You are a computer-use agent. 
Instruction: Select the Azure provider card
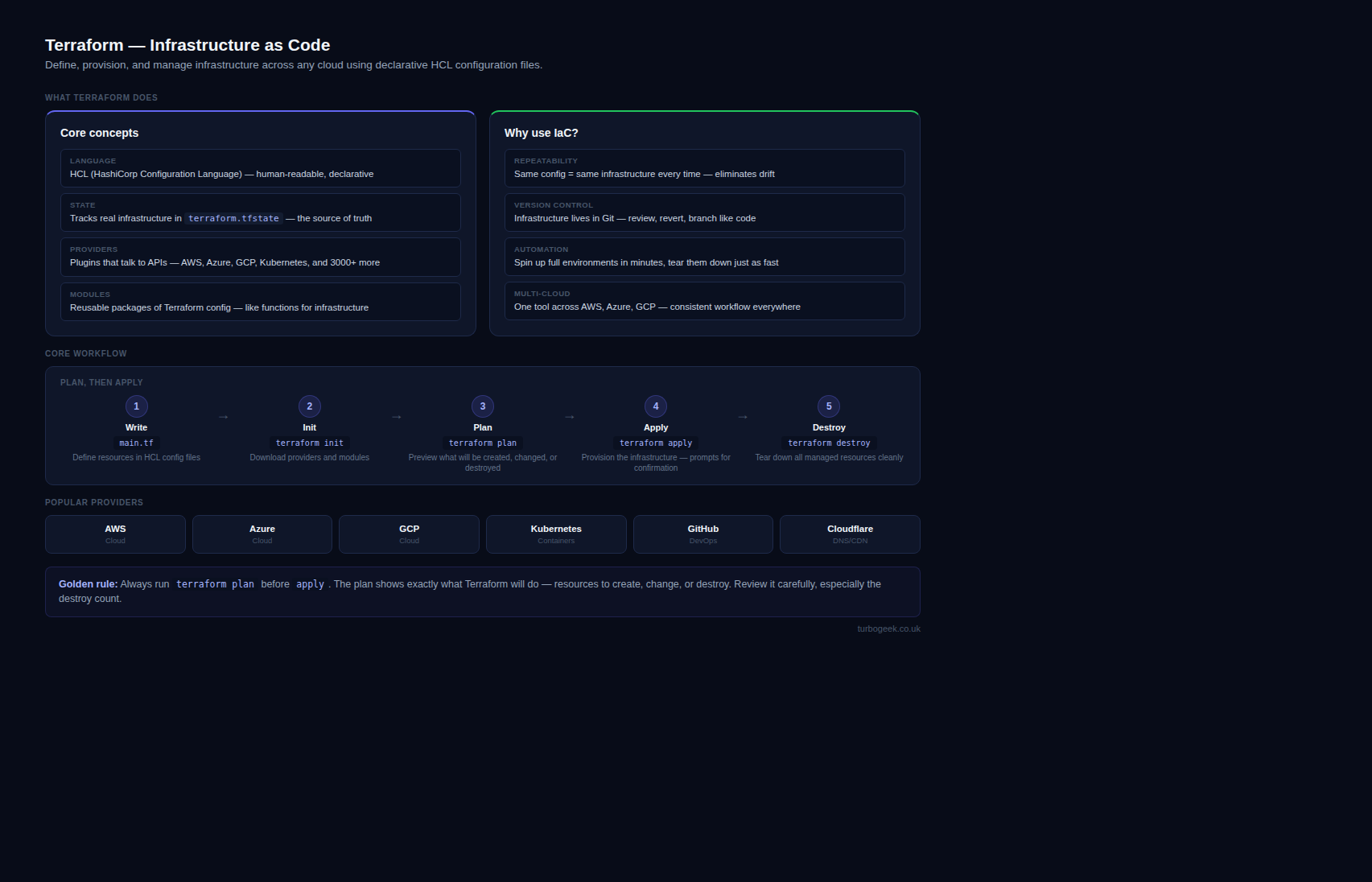[x=262, y=534]
